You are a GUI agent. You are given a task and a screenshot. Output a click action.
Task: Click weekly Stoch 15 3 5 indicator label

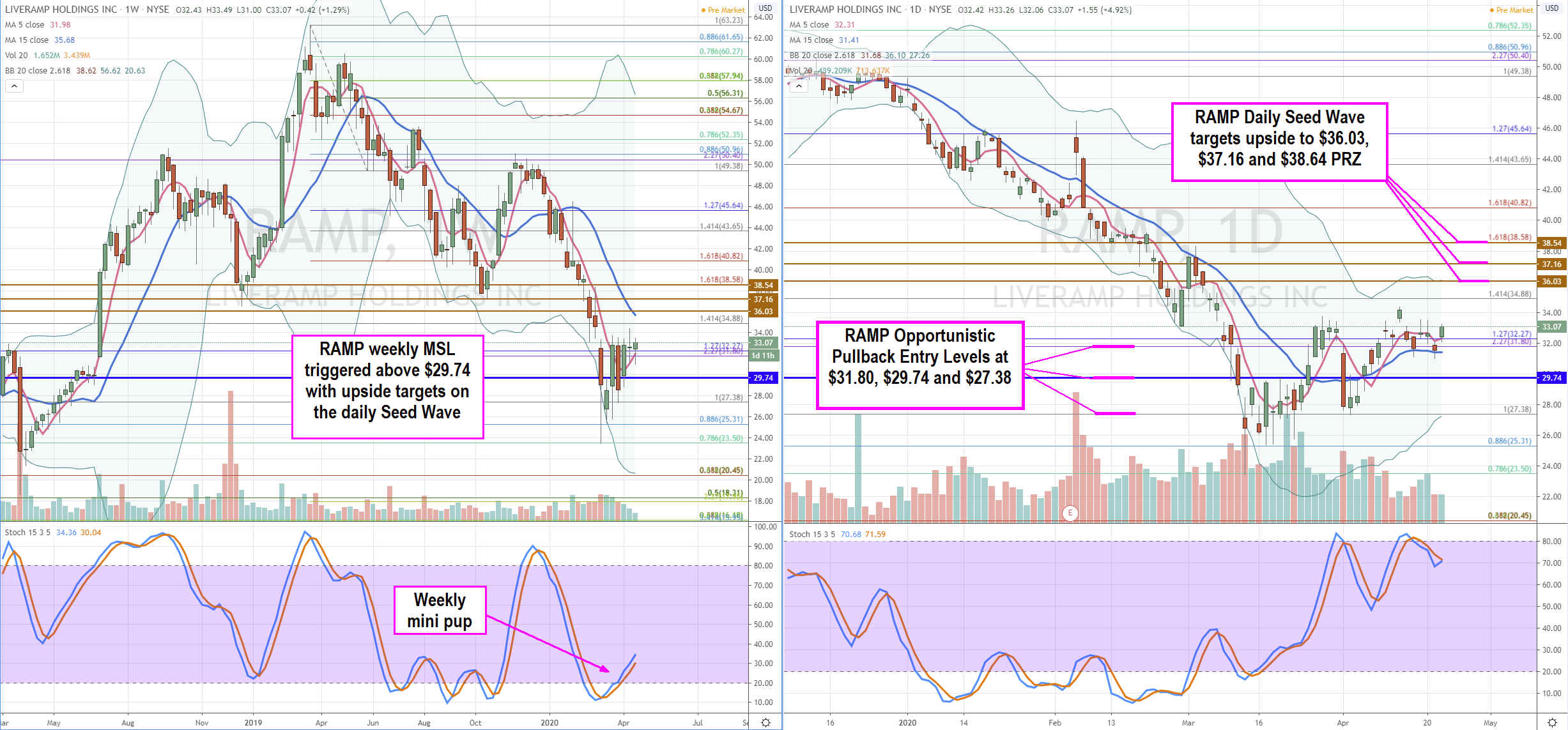[27, 532]
